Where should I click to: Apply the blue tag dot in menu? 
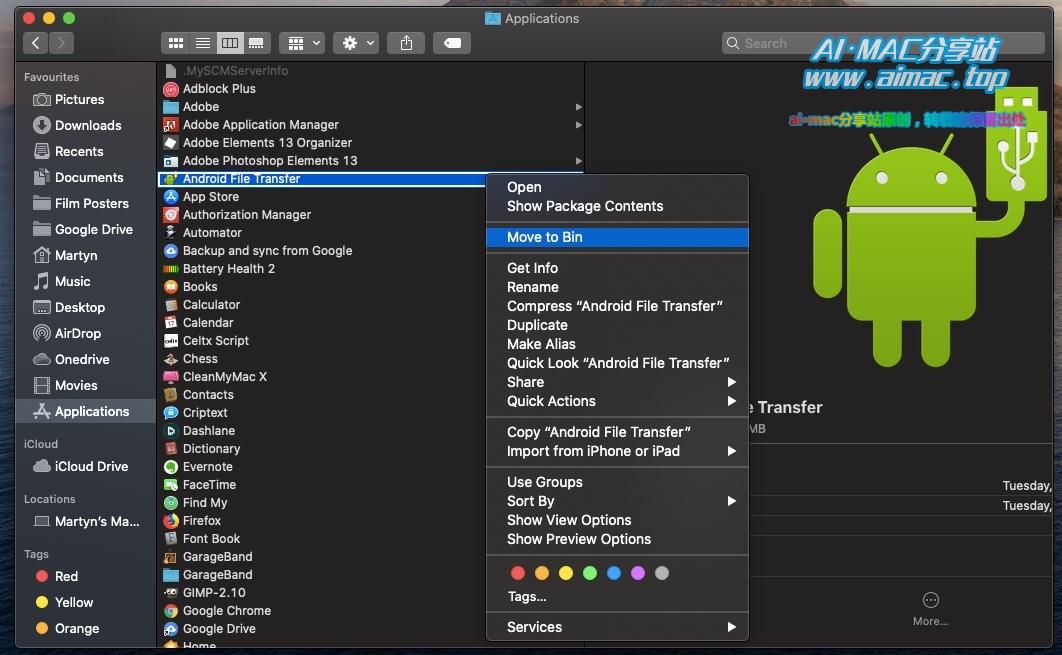coord(614,574)
